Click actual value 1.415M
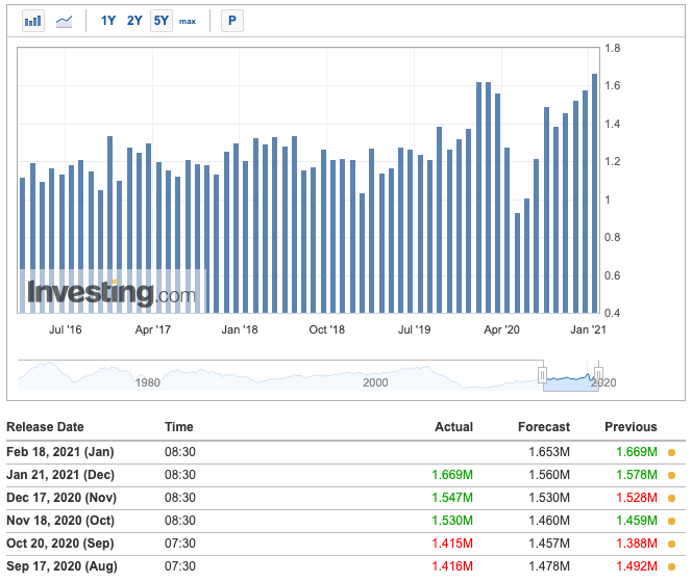 tap(452, 544)
